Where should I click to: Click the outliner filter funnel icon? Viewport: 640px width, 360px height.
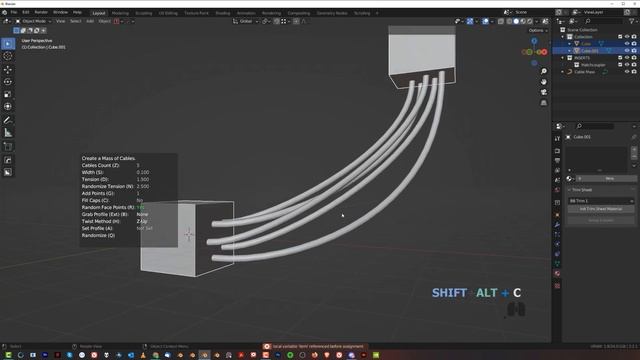tap(632, 21)
